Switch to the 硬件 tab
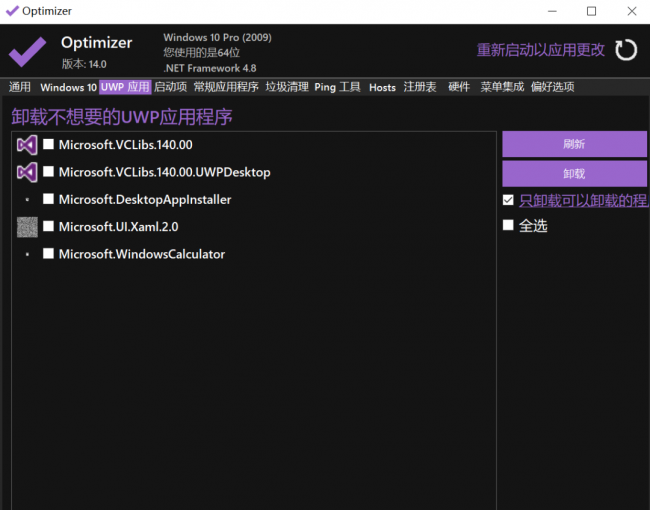Image resolution: width=650 pixels, height=510 pixels. click(459, 87)
